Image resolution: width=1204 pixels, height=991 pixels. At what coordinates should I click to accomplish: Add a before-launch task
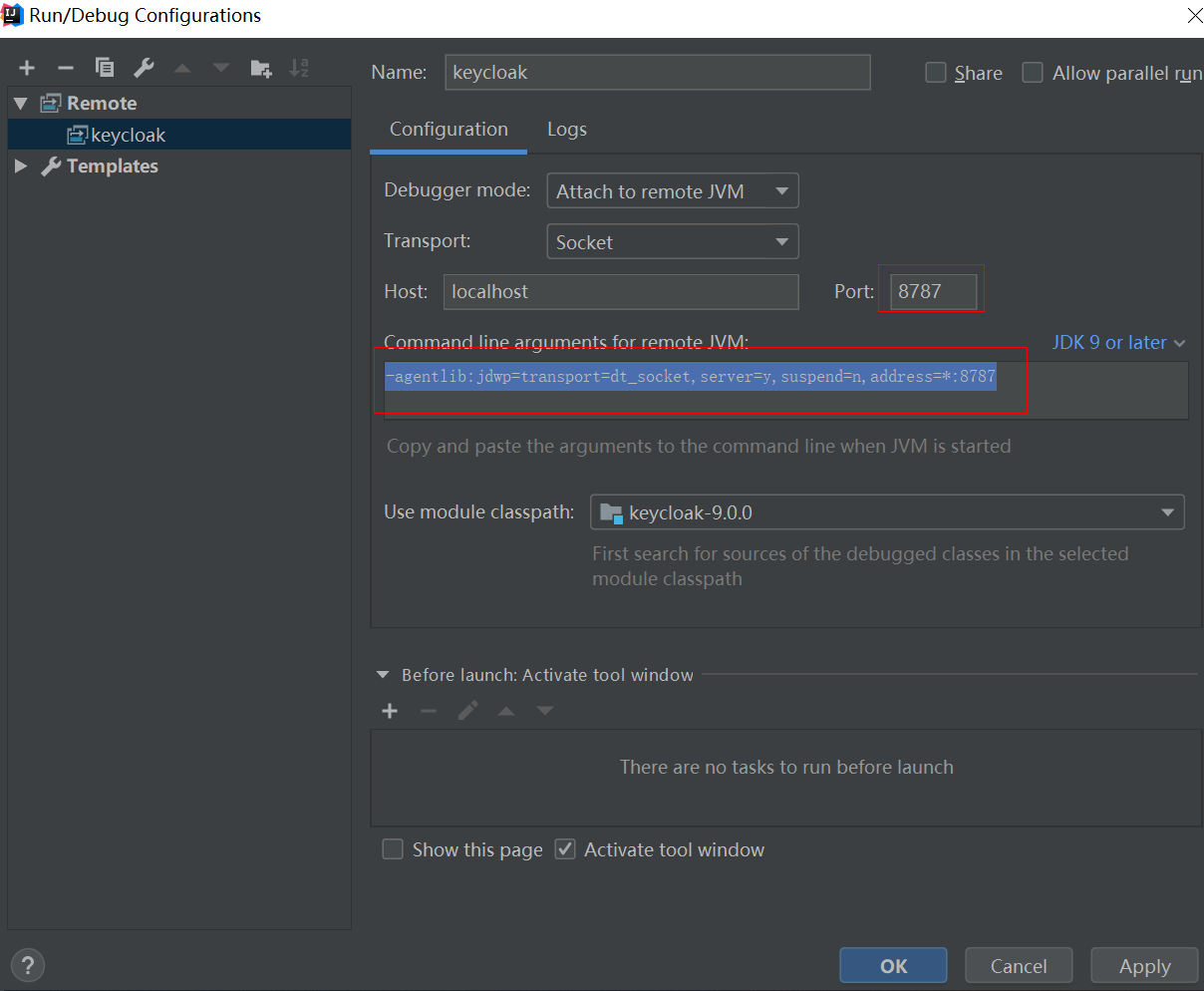pyautogui.click(x=390, y=711)
